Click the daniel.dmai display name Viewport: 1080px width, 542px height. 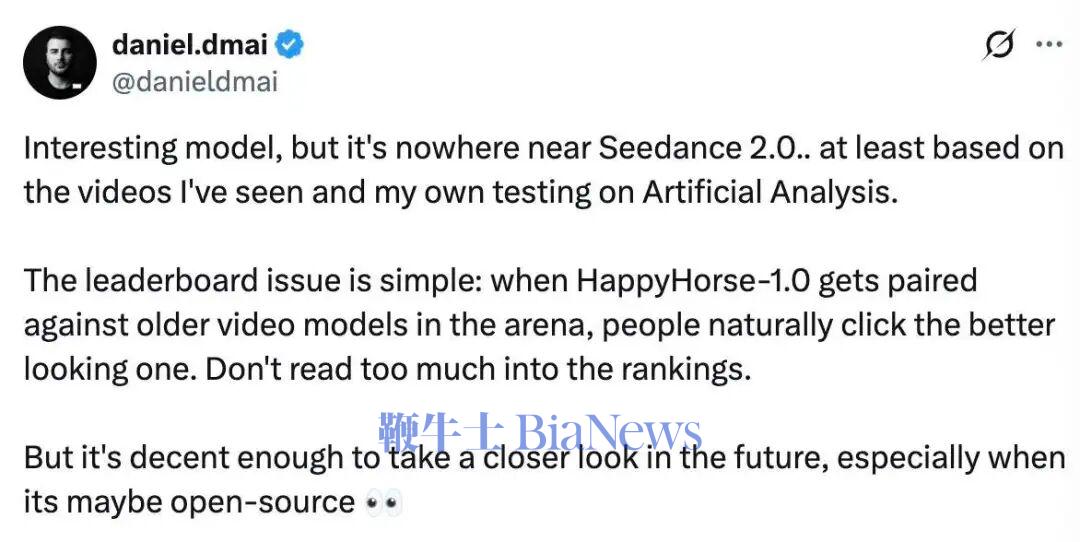(192, 44)
